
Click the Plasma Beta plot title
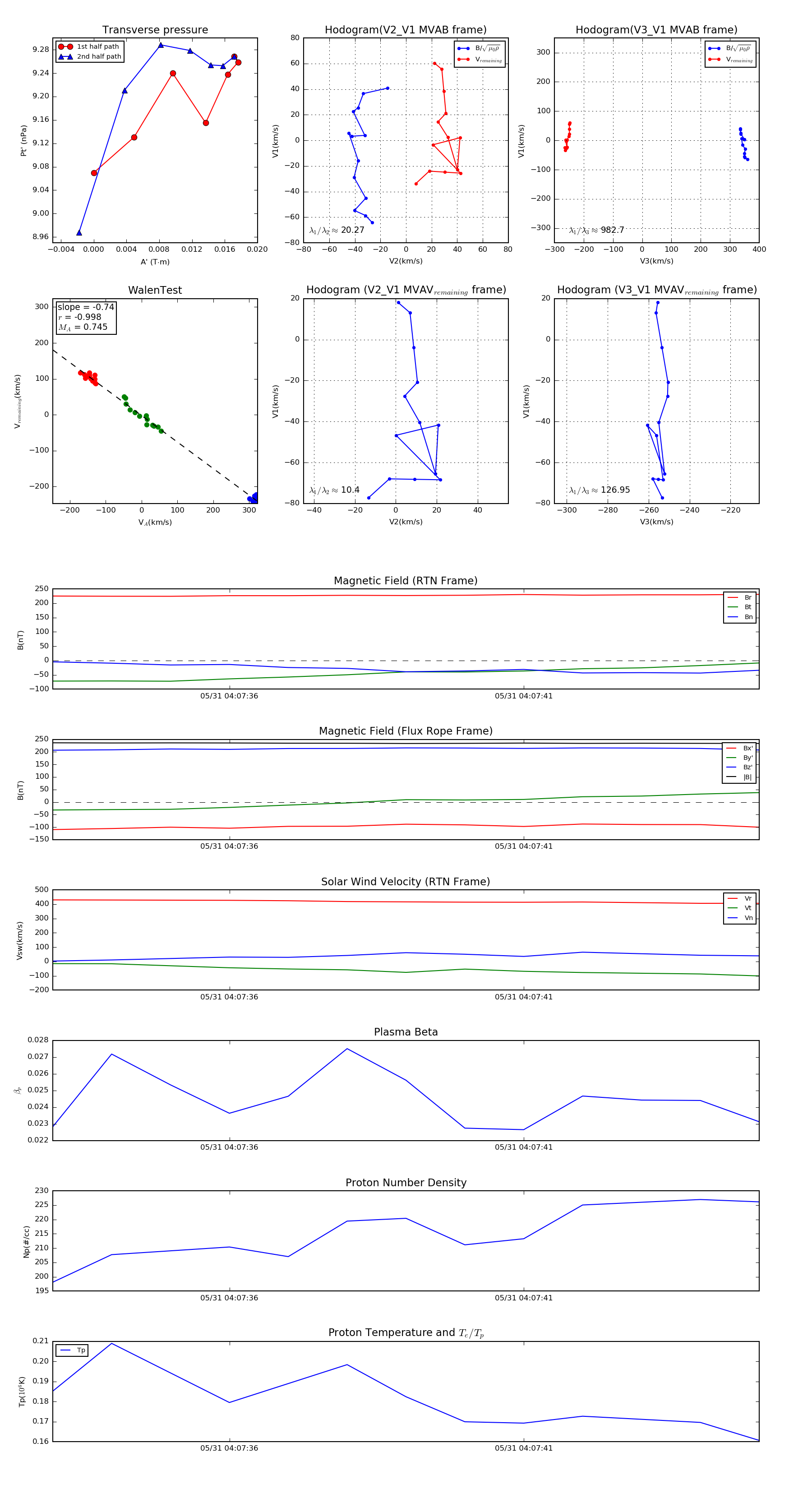406,1032
